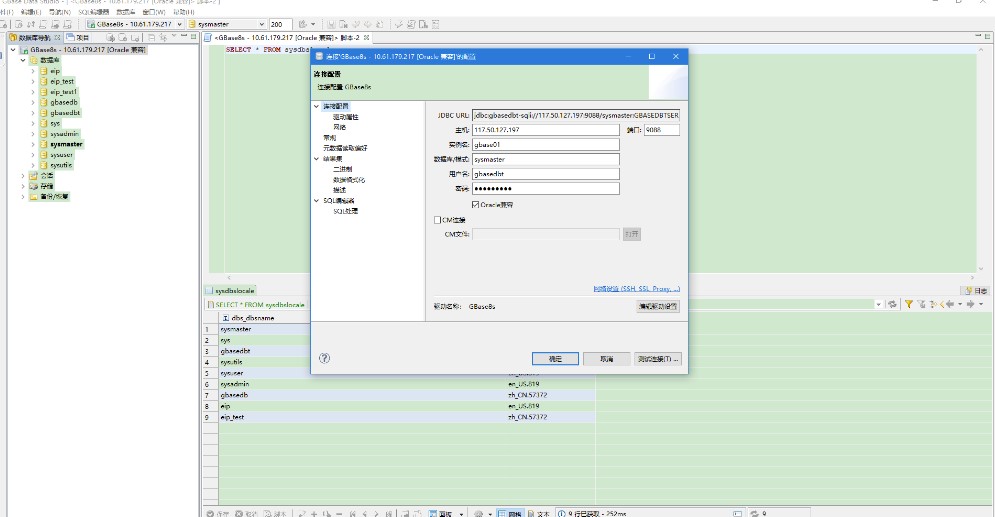This screenshot has height=517, width=995.
Task: Click the port field showing 9088
Action: pos(662,129)
